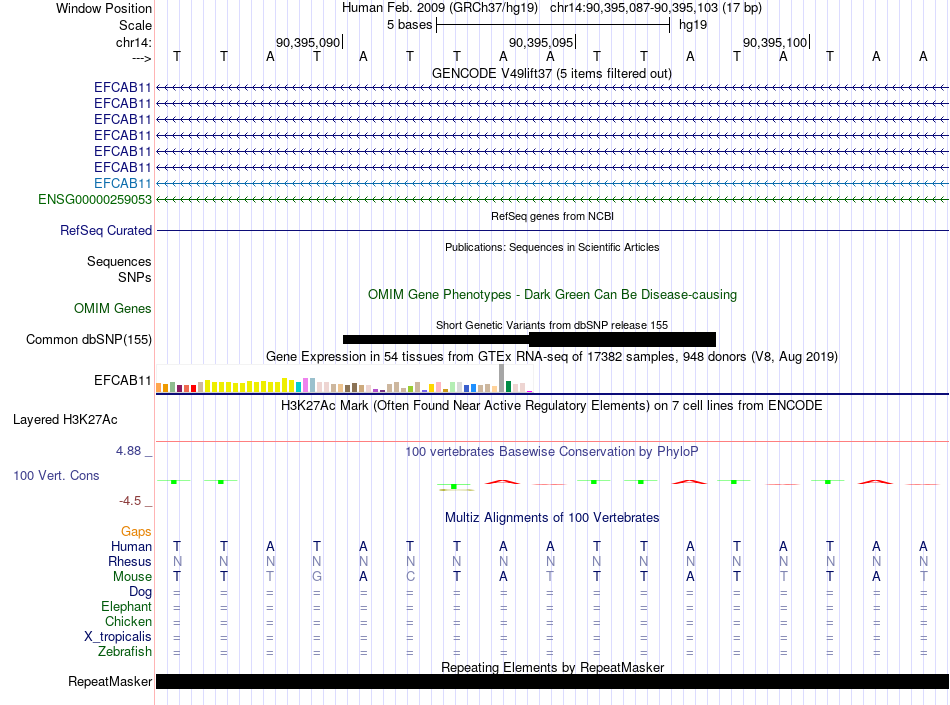The image size is (950, 705).
Task: Click the ENSG00000259053 green intron arrow line
Action: (552, 199)
